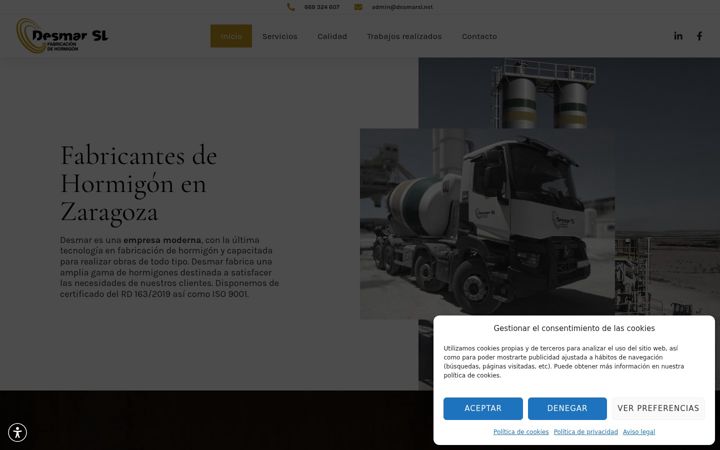
Task: Open the Facebook page icon
Action: coord(699,36)
